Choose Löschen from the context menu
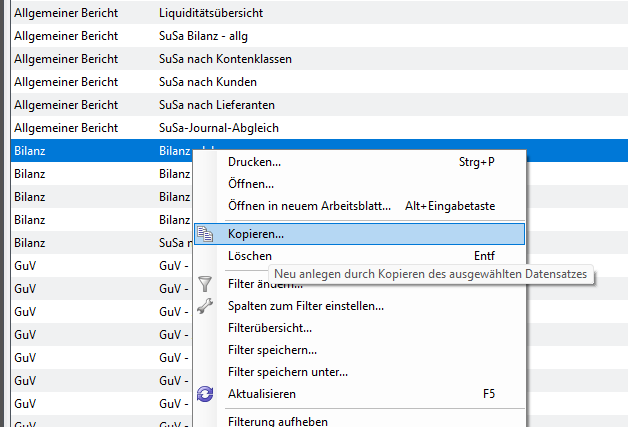 point(251,257)
